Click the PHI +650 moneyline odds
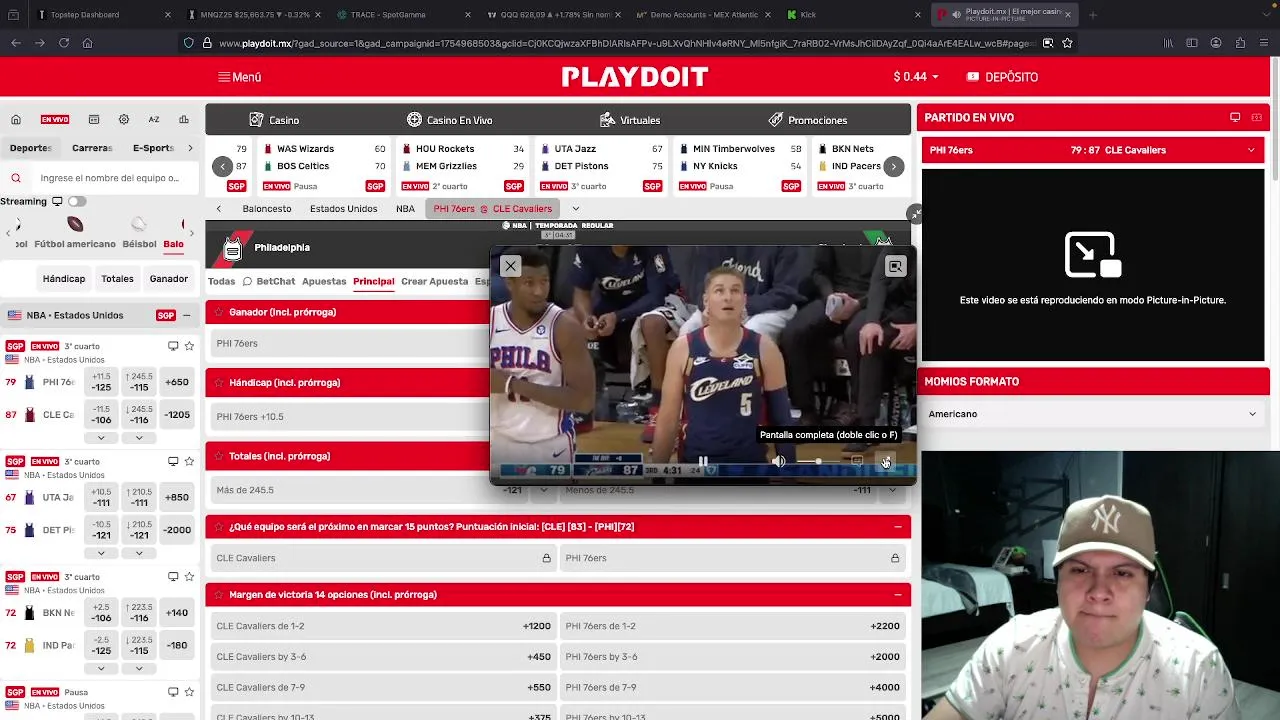This screenshot has height=720, width=1280. click(x=177, y=382)
